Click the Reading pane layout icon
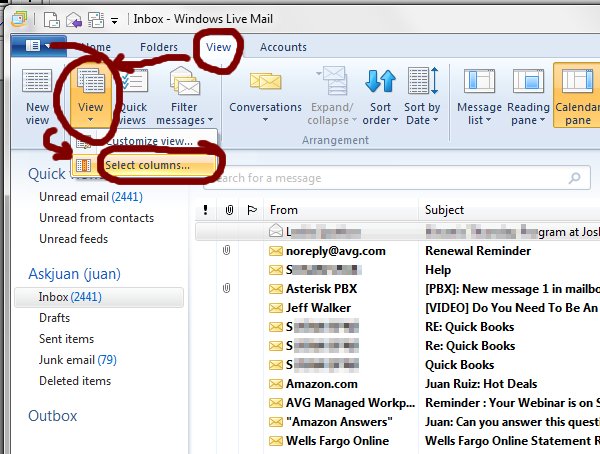The image size is (600, 454). 528,81
